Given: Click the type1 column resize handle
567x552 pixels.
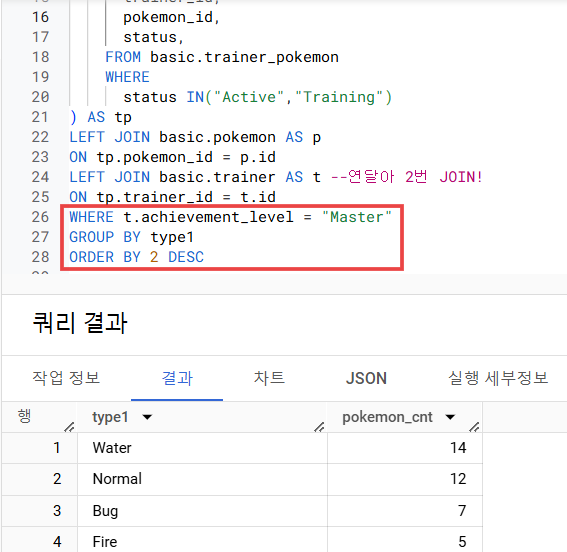Looking at the screenshot, I should pos(319,427).
